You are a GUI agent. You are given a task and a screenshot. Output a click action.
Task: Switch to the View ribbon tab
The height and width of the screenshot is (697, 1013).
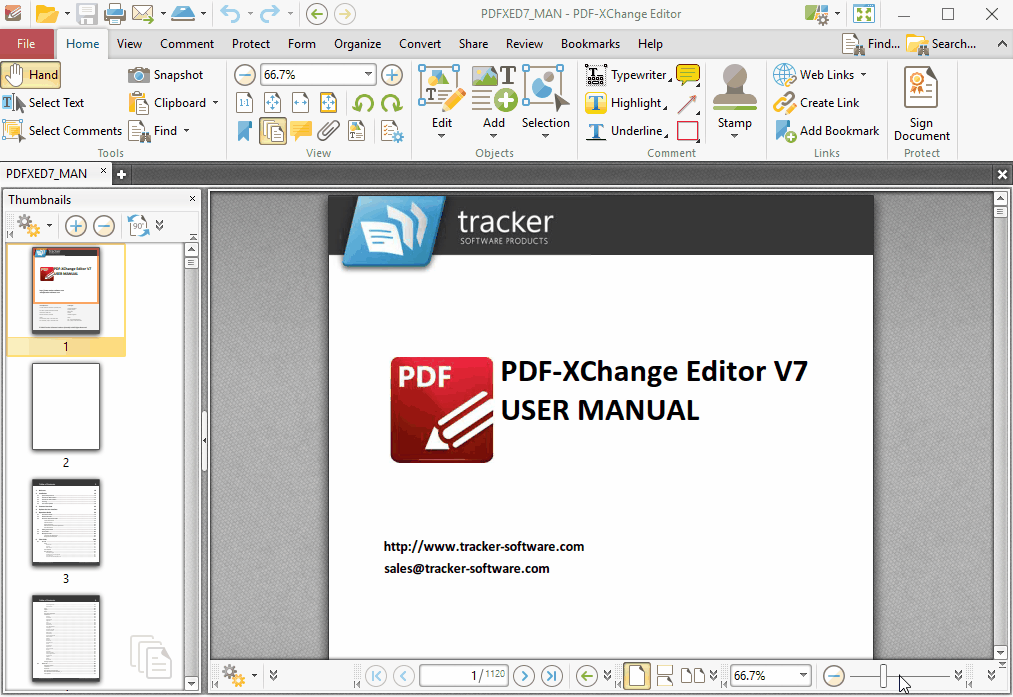[129, 44]
